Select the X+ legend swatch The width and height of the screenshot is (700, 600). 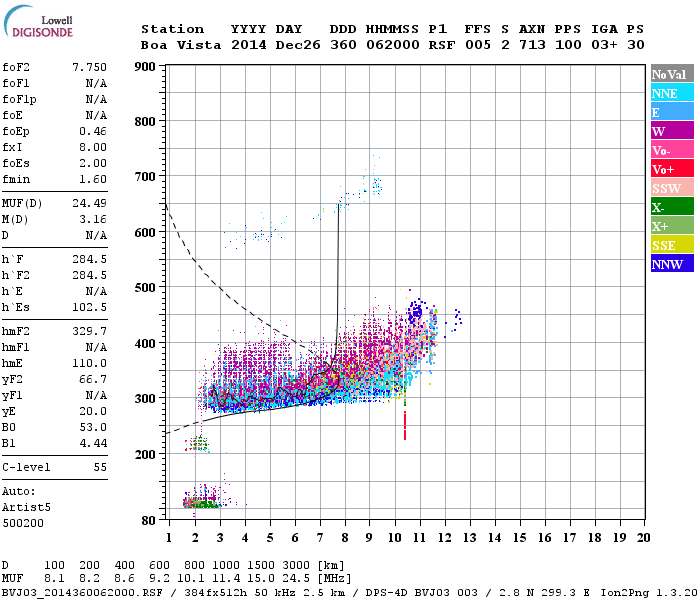[x=672, y=226]
